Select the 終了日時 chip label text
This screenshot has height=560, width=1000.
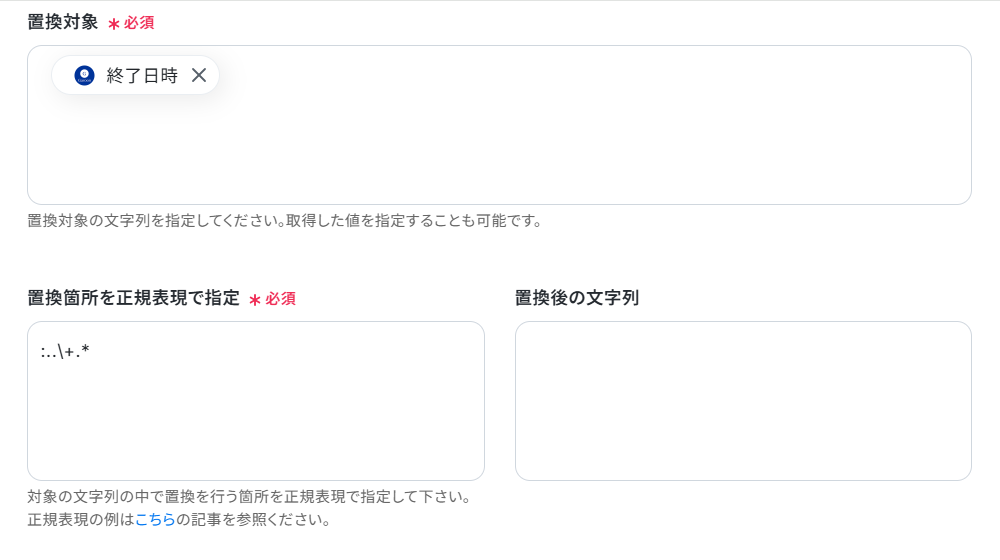[x=142, y=75]
